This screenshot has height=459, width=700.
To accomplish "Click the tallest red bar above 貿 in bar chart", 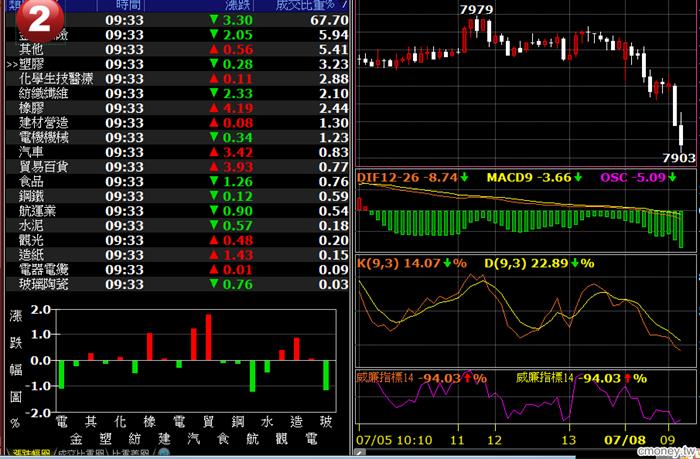I will pos(208,337).
